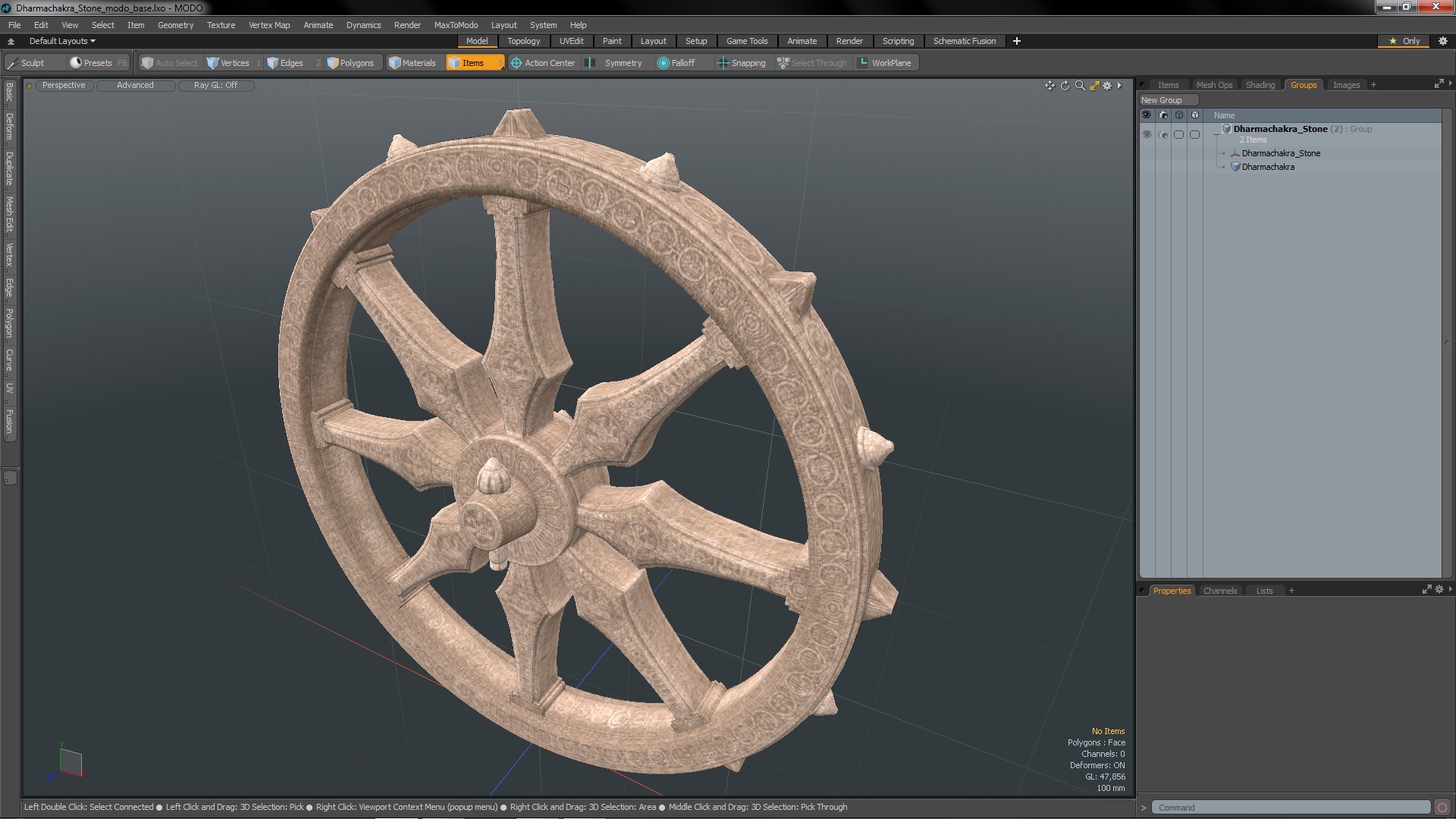Open viewport settings gear icon
Image resolution: width=1456 pixels, height=819 pixels.
click(1107, 86)
